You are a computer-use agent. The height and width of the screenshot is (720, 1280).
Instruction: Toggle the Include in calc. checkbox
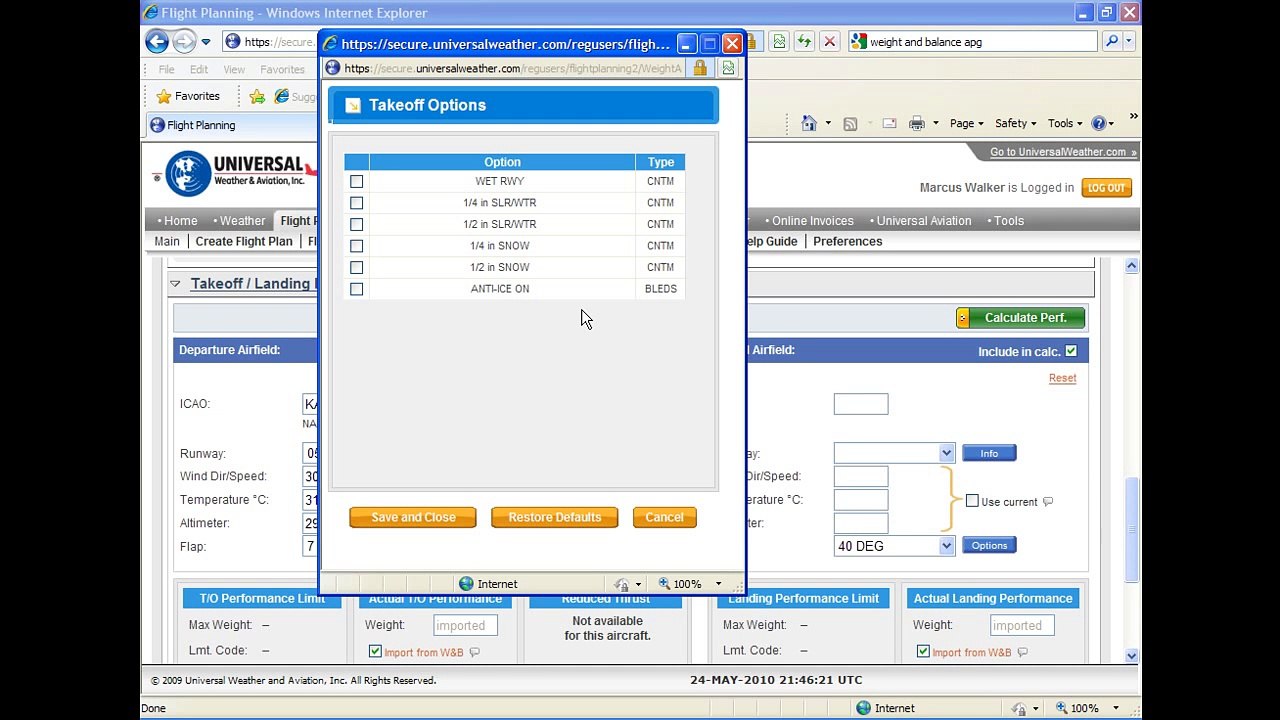(1071, 351)
